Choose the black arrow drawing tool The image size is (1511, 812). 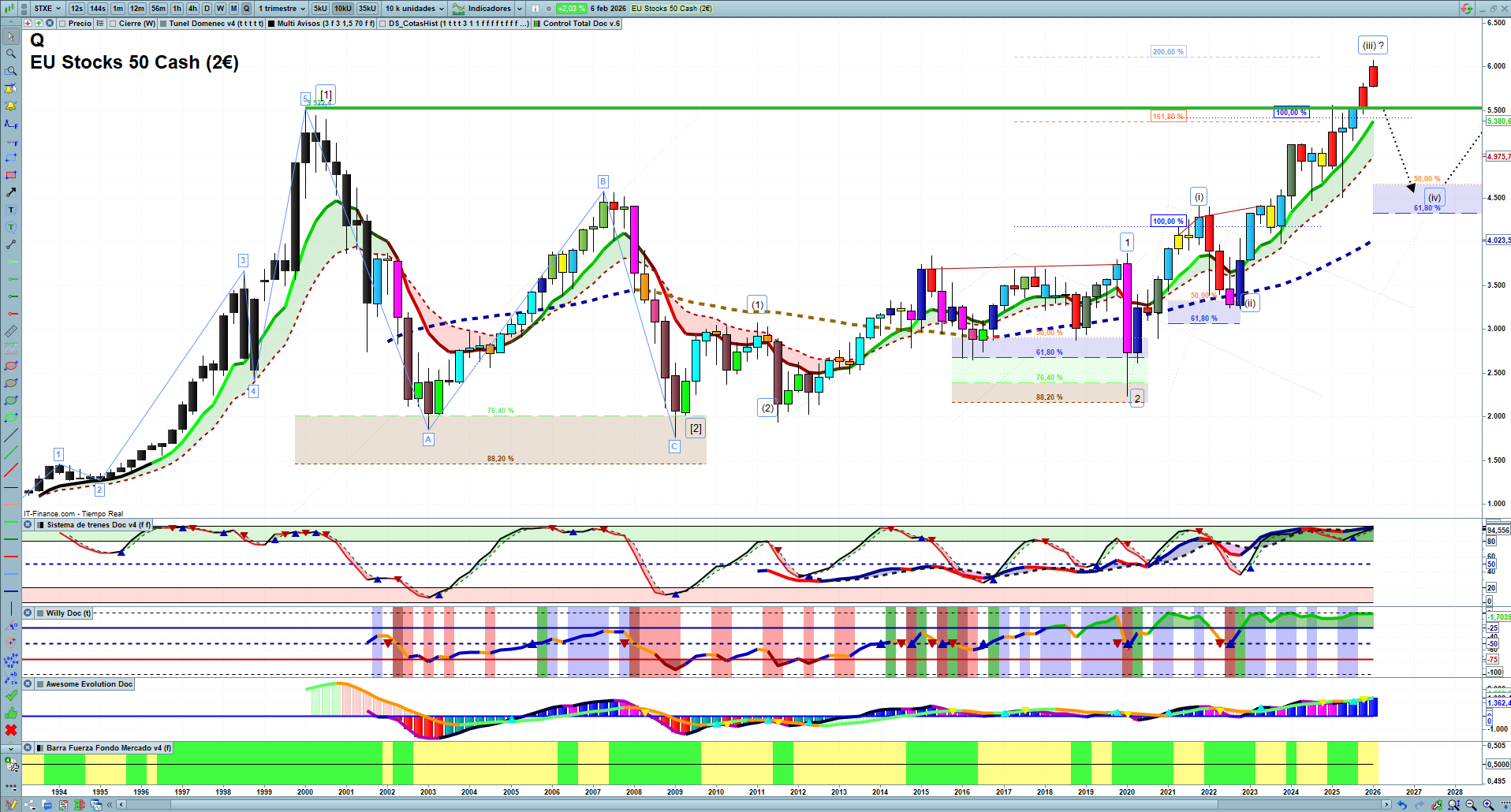(11, 192)
